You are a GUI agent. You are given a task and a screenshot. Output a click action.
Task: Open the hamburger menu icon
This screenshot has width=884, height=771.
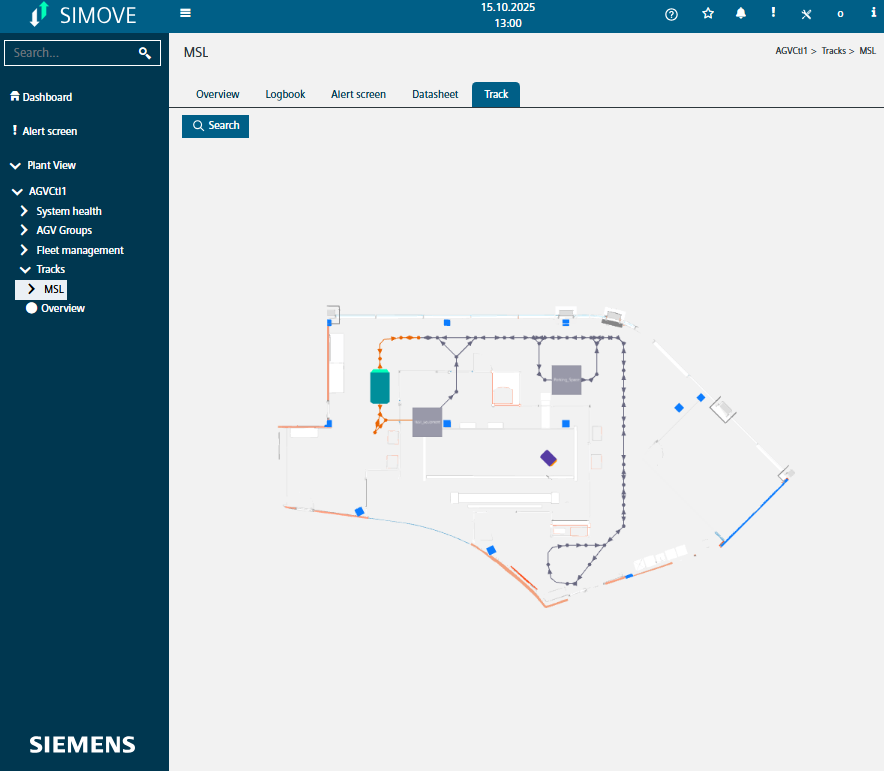pos(185,14)
